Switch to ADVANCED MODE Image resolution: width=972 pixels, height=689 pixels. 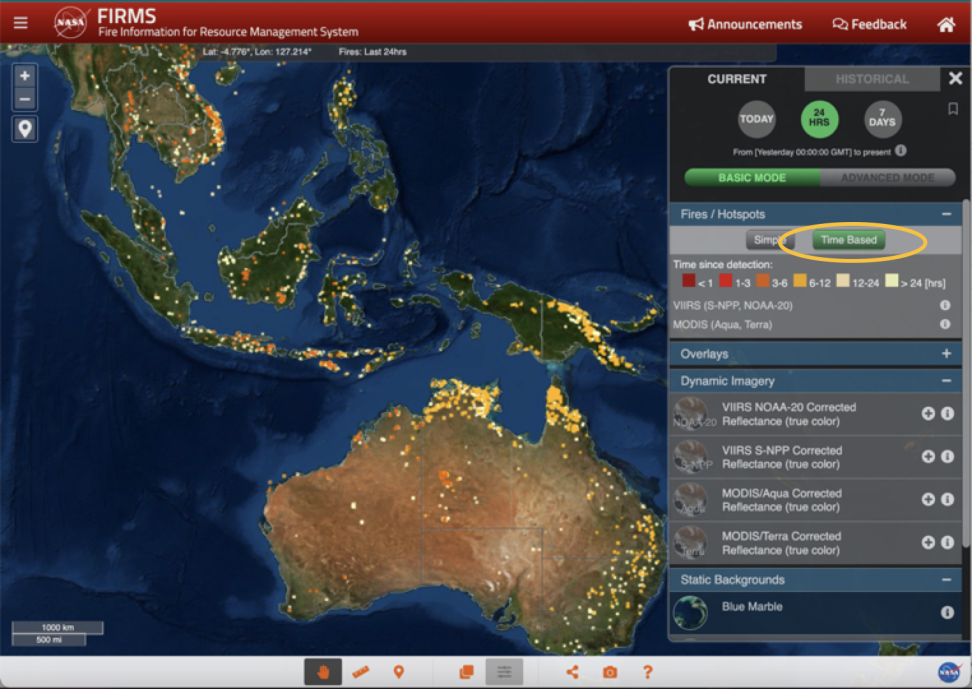[x=888, y=177]
